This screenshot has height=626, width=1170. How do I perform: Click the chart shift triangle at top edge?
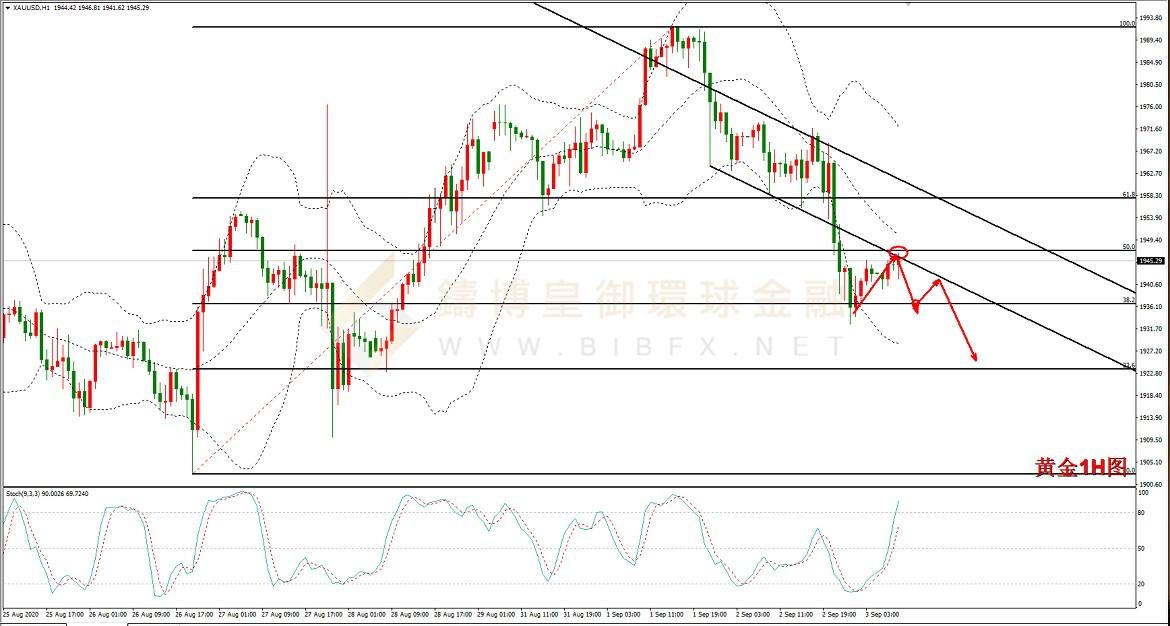[x=908, y=4]
